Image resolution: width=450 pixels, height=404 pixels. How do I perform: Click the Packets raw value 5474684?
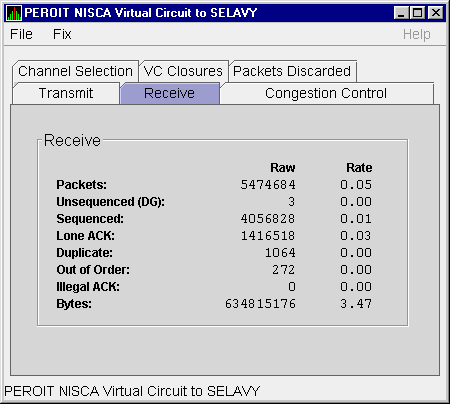tap(268, 185)
